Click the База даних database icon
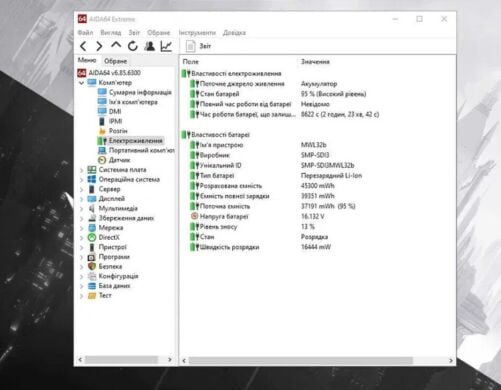Image resolution: width=501 pixels, height=390 pixels. (x=92, y=286)
